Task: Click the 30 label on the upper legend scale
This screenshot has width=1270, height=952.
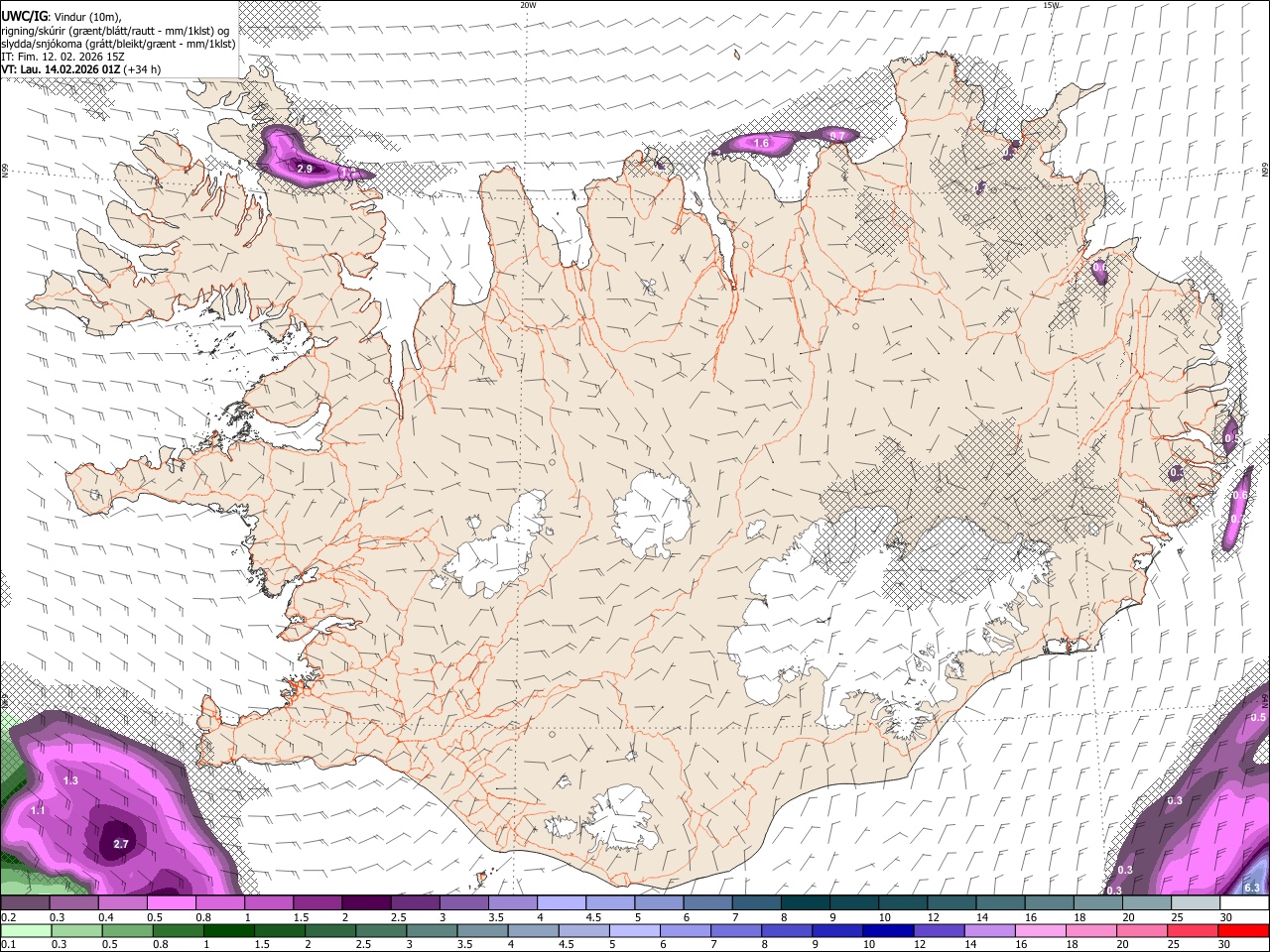Action: coord(1226,917)
